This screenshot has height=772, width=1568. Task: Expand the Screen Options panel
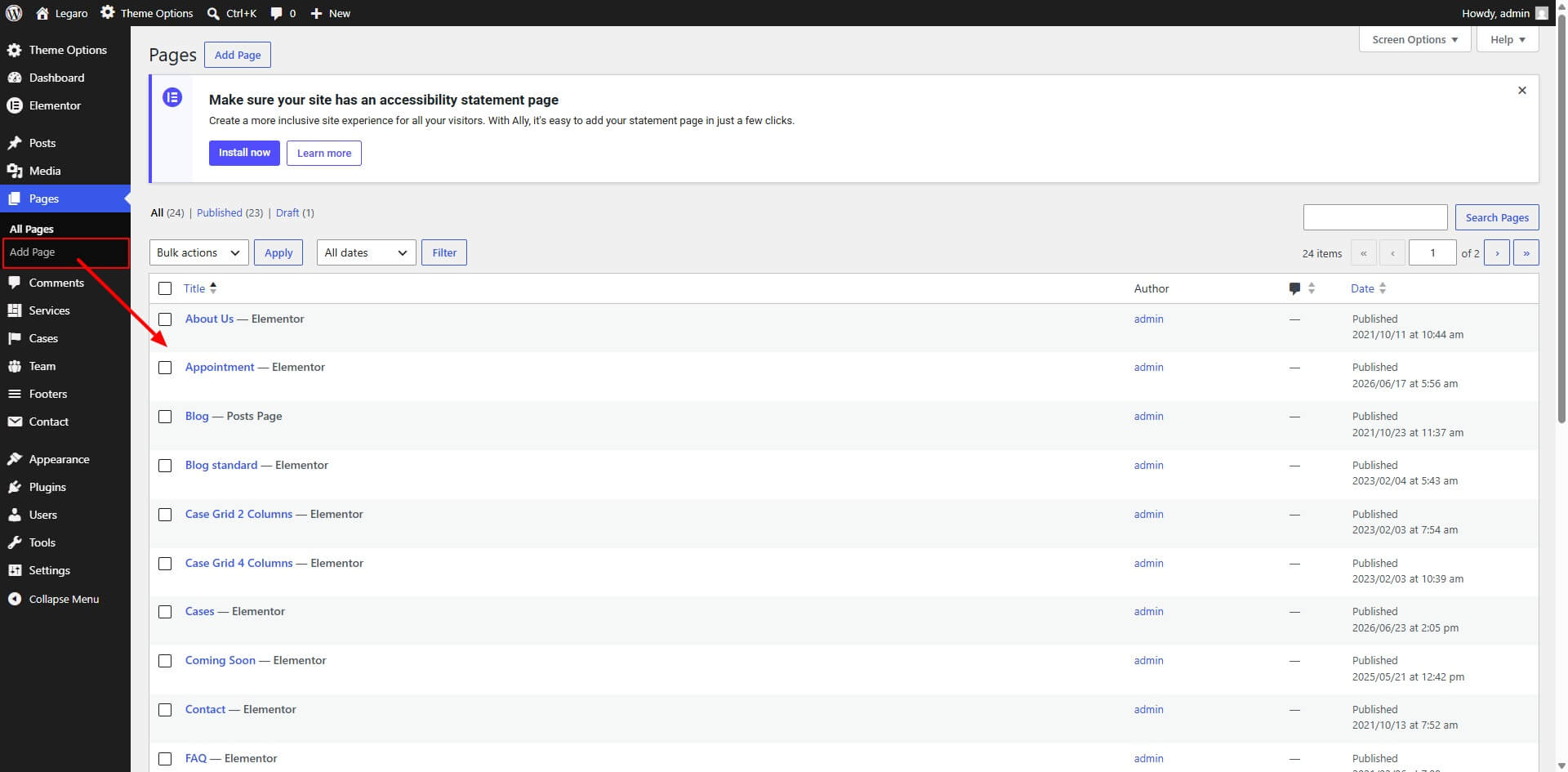tap(1414, 39)
